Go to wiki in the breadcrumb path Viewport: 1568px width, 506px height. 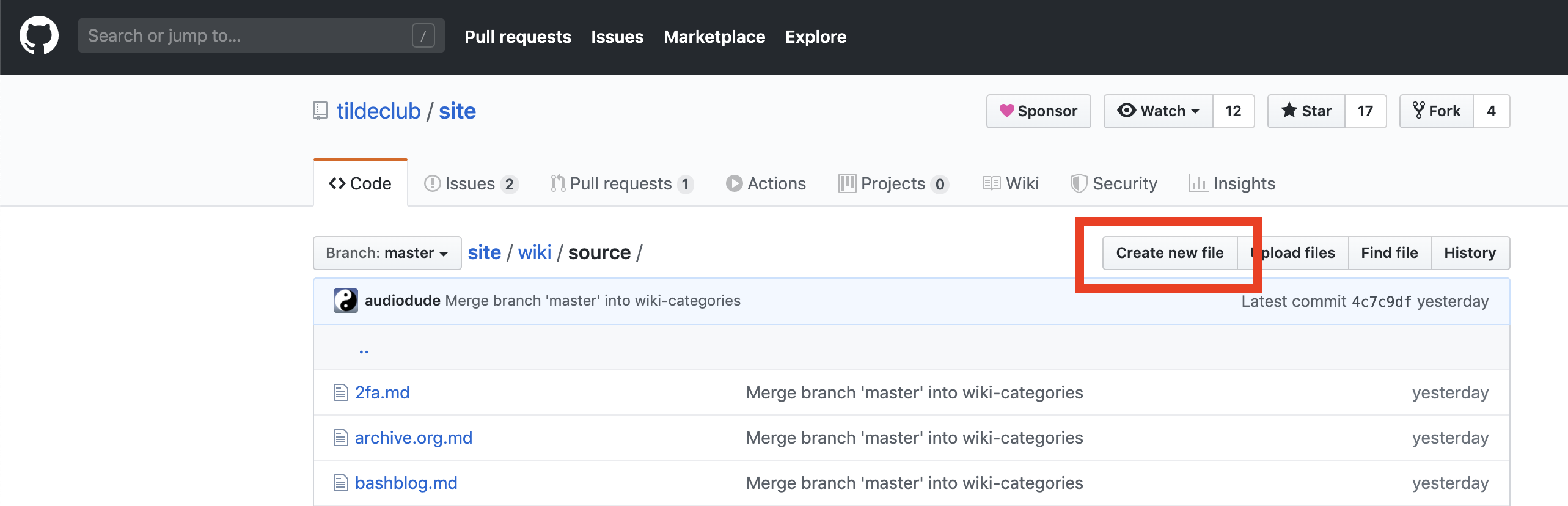click(535, 252)
